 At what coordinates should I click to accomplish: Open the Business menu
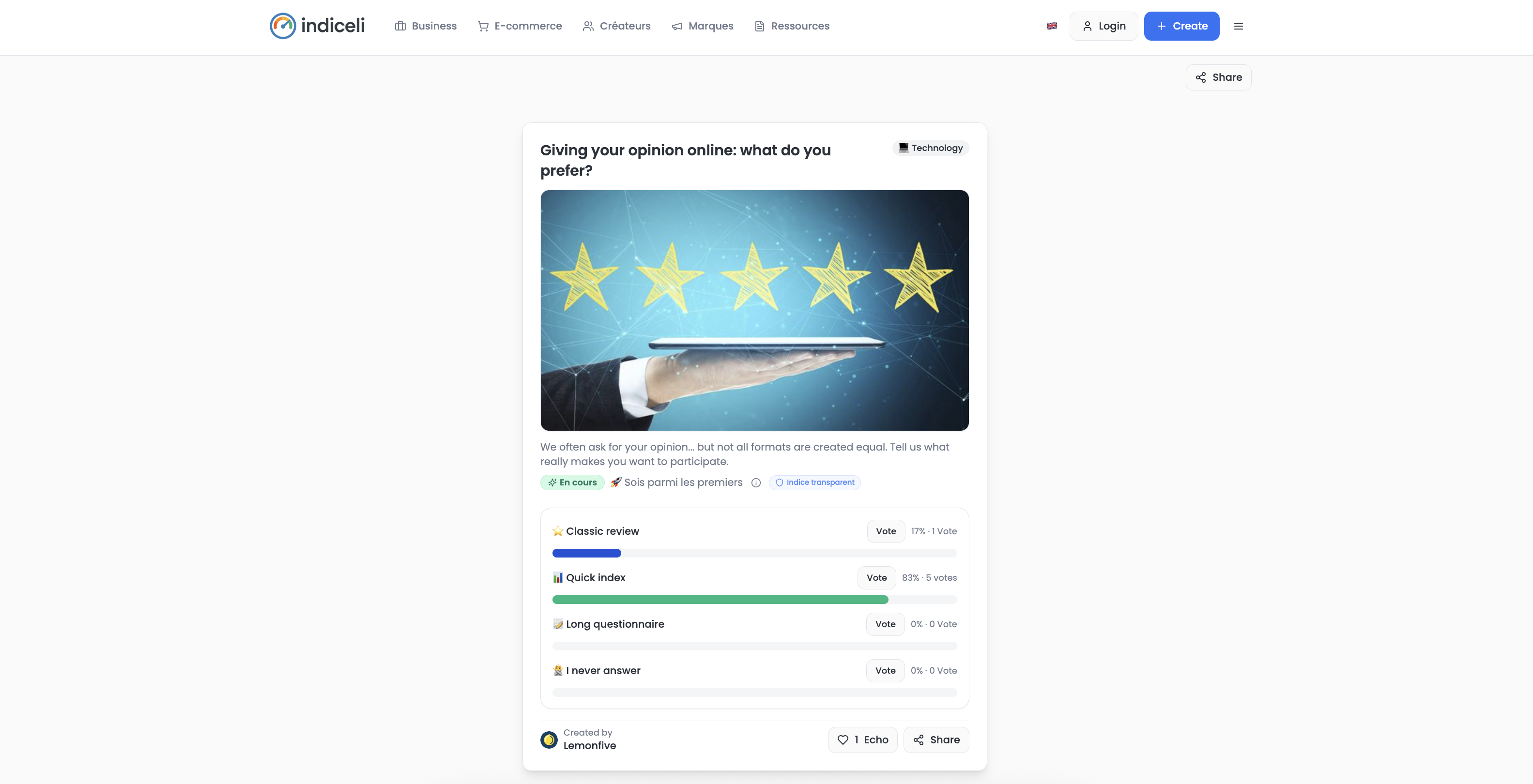pos(426,26)
